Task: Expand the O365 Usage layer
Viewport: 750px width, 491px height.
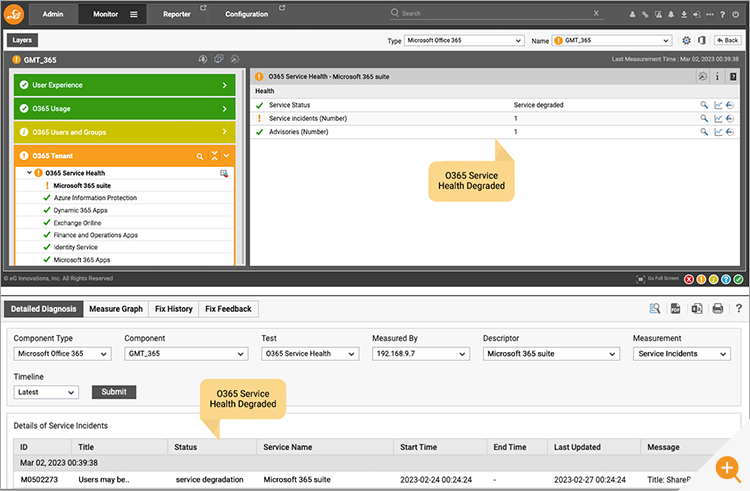Action: click(124, 109)
